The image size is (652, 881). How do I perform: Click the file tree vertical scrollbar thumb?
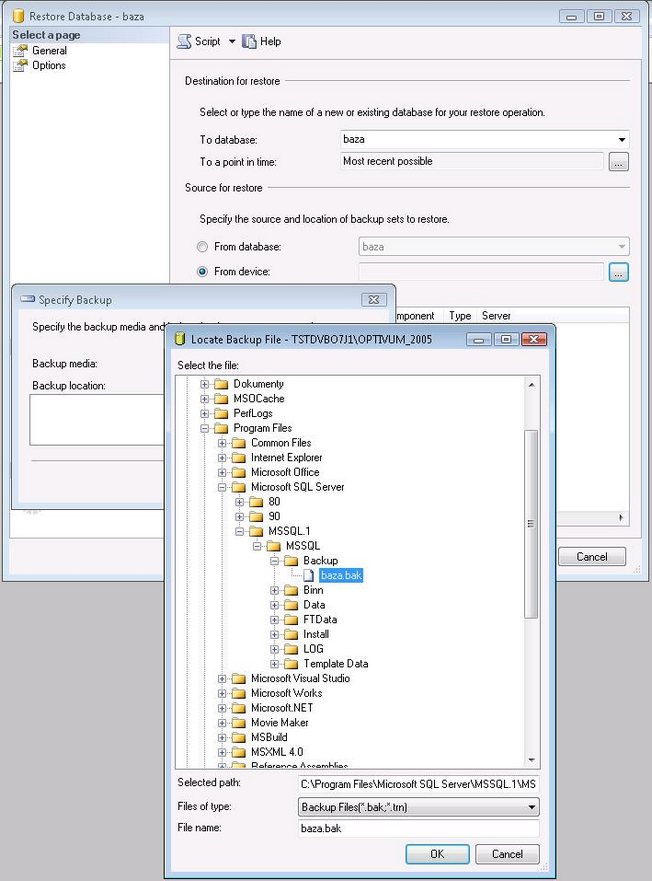pos(531,524)
